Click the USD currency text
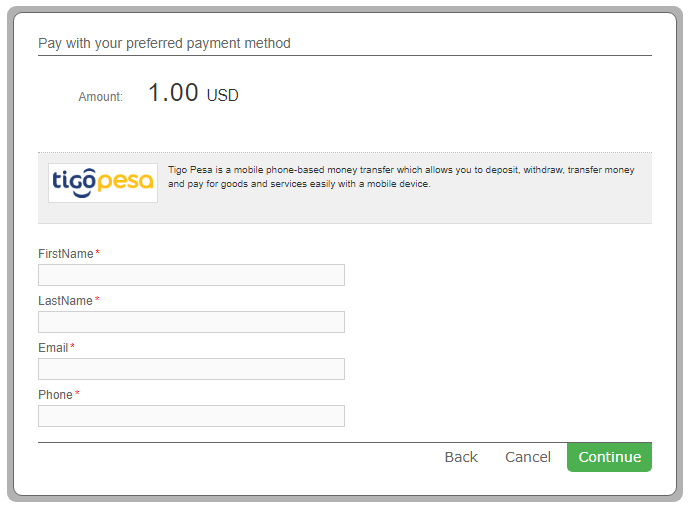Screen dimensions: 690x508 pos(222,96)
